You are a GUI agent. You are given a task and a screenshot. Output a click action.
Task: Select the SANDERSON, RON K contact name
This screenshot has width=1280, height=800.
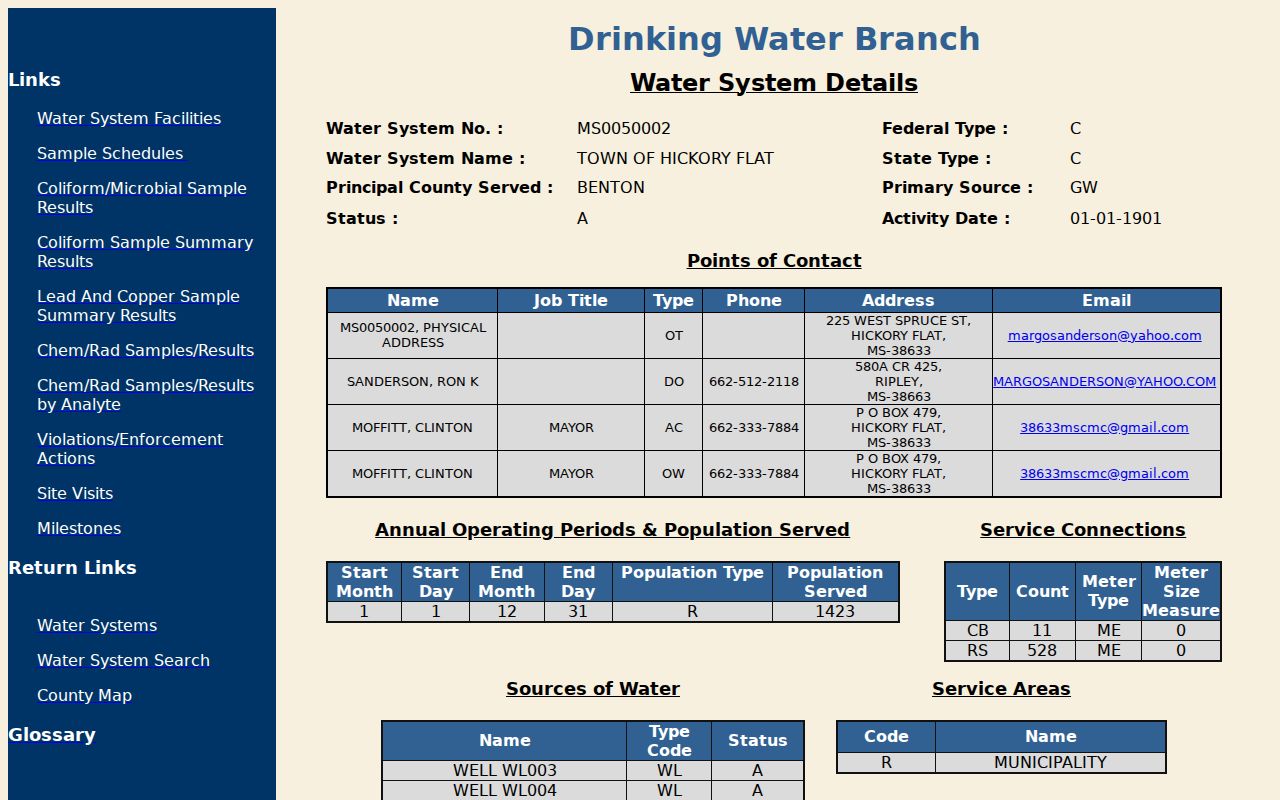tap(412, 382)
